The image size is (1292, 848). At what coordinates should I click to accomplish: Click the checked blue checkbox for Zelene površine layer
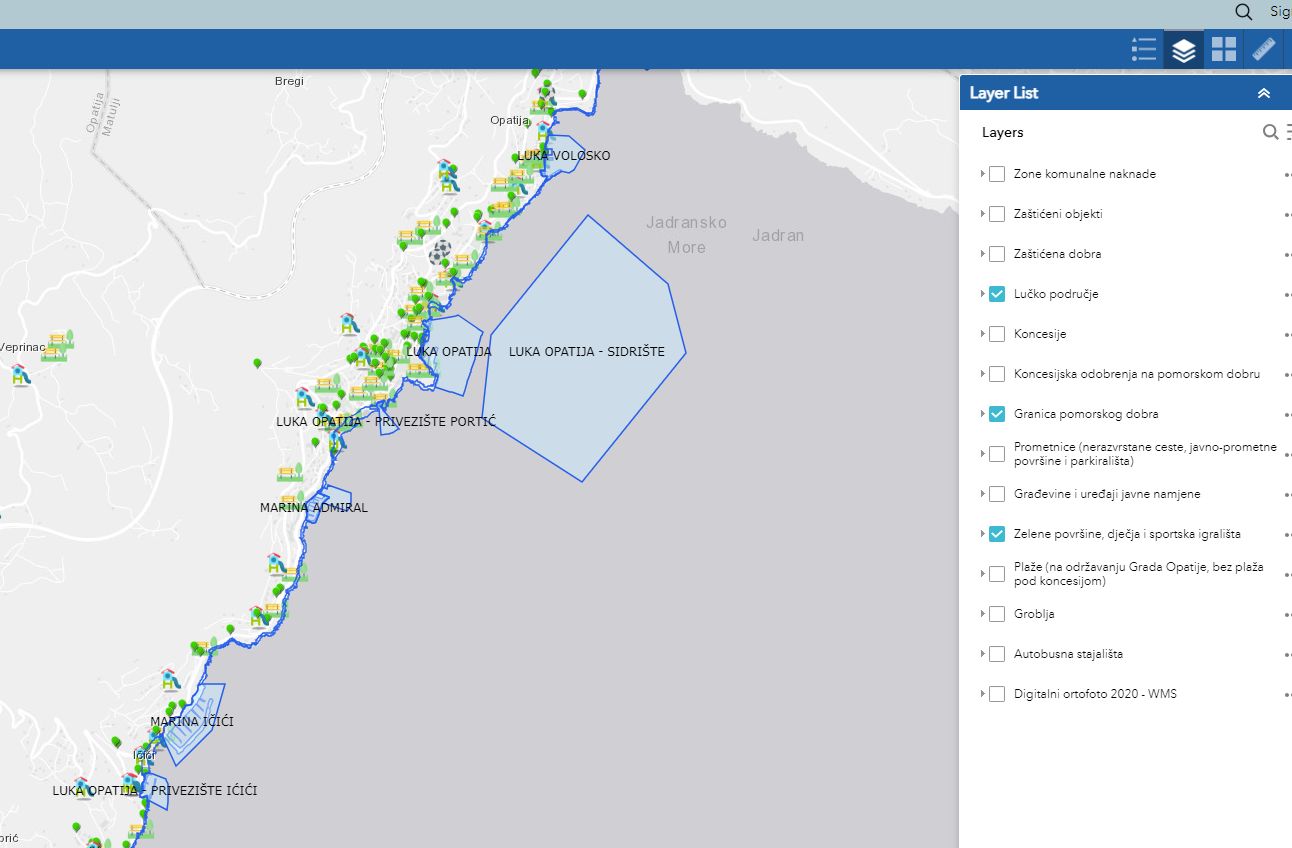pos(996,533)
